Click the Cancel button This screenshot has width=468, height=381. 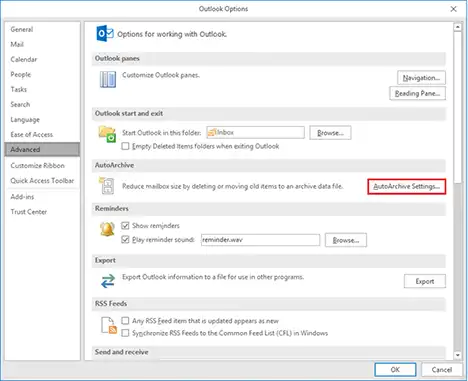[442, 369]
